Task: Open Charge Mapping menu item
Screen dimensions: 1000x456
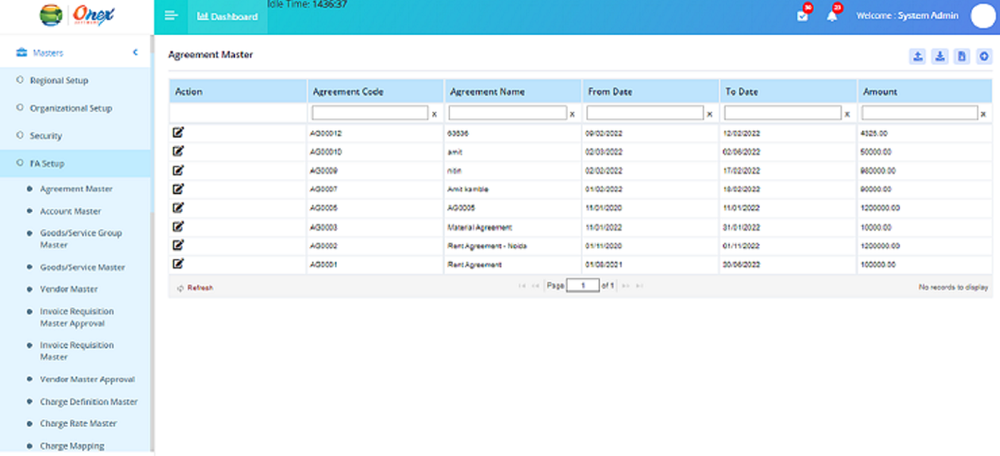Action: pyautogui.click(x=72, y=446)
